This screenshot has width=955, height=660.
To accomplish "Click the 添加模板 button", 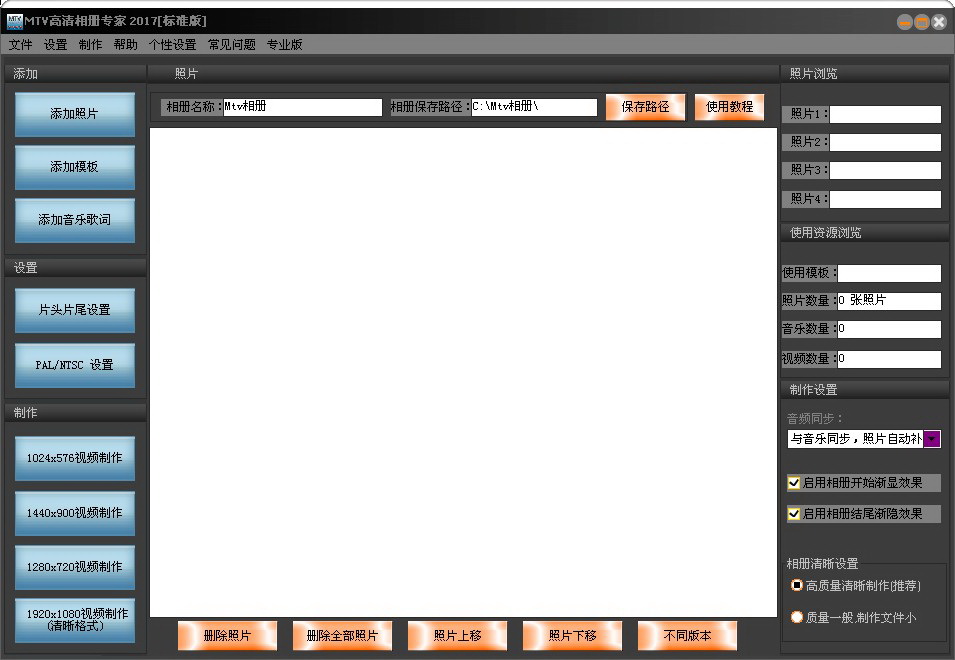I will 74,167.
